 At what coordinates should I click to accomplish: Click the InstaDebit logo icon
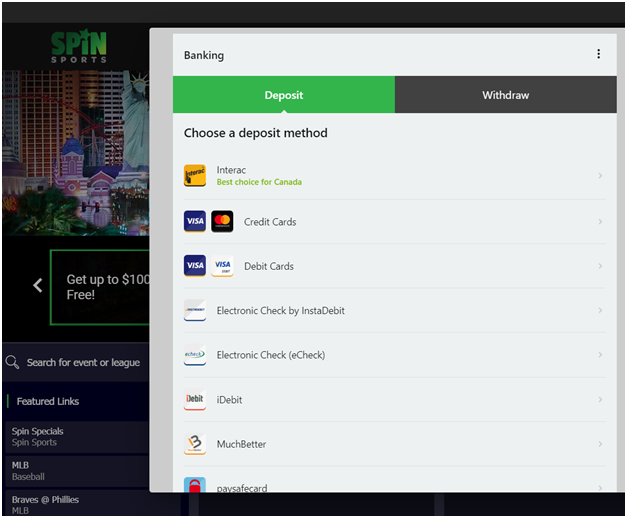195,310
